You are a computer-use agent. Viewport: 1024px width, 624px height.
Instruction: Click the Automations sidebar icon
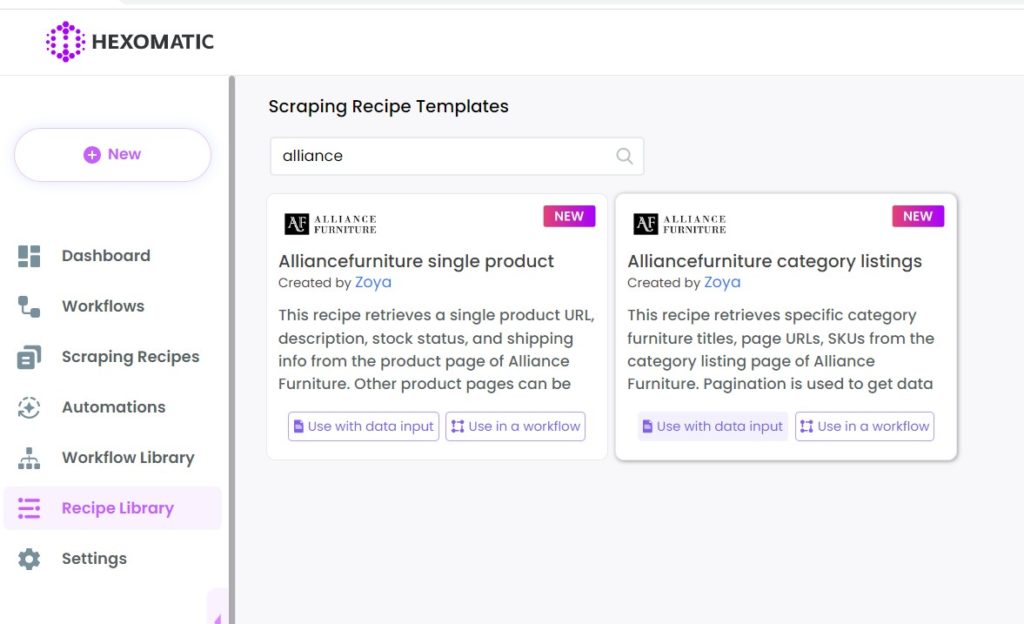coord(29,407)
